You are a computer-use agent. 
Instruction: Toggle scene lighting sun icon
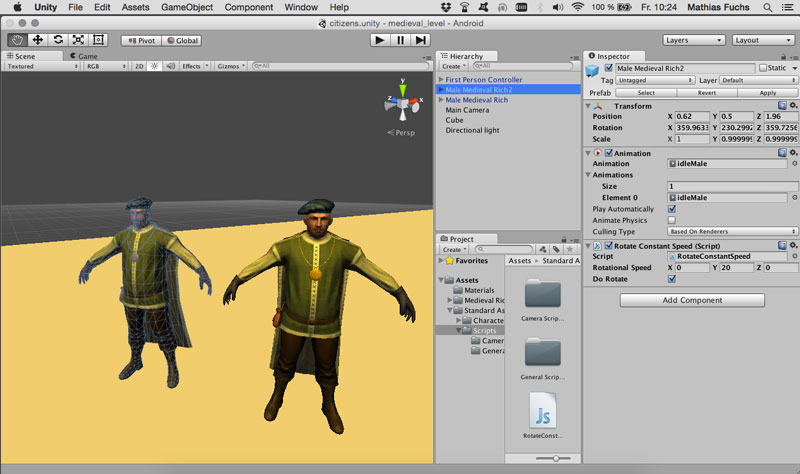tap(154, 66)
